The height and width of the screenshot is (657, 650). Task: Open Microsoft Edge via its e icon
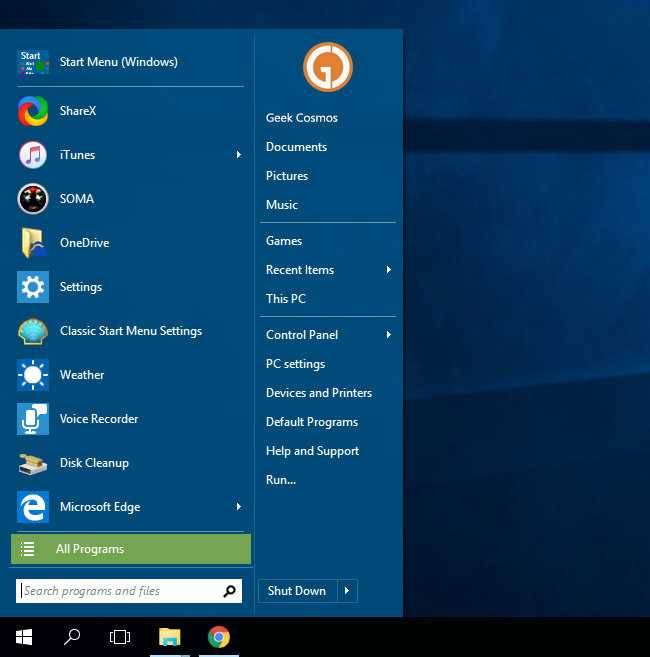[x=33, y=507]
